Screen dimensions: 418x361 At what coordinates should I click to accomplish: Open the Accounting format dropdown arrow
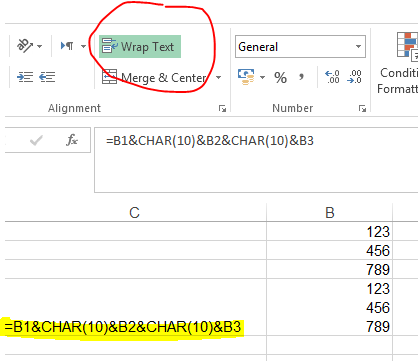pos(263,78)
